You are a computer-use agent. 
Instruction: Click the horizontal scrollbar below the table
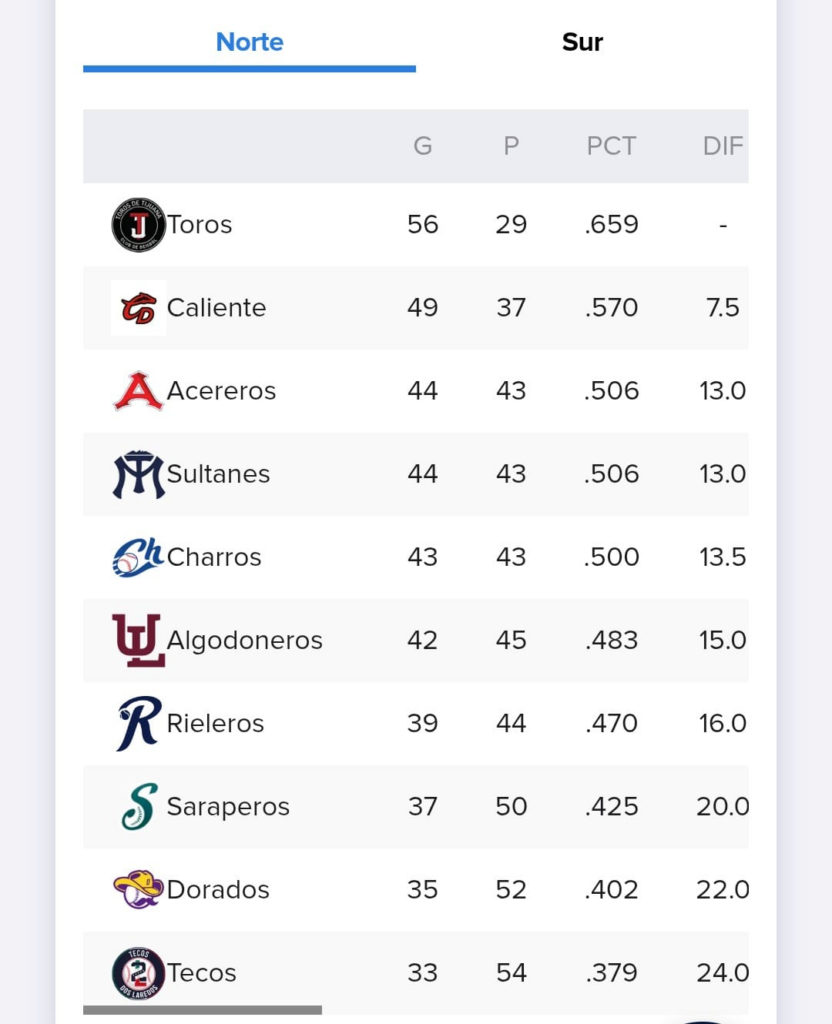[202, 1010]
